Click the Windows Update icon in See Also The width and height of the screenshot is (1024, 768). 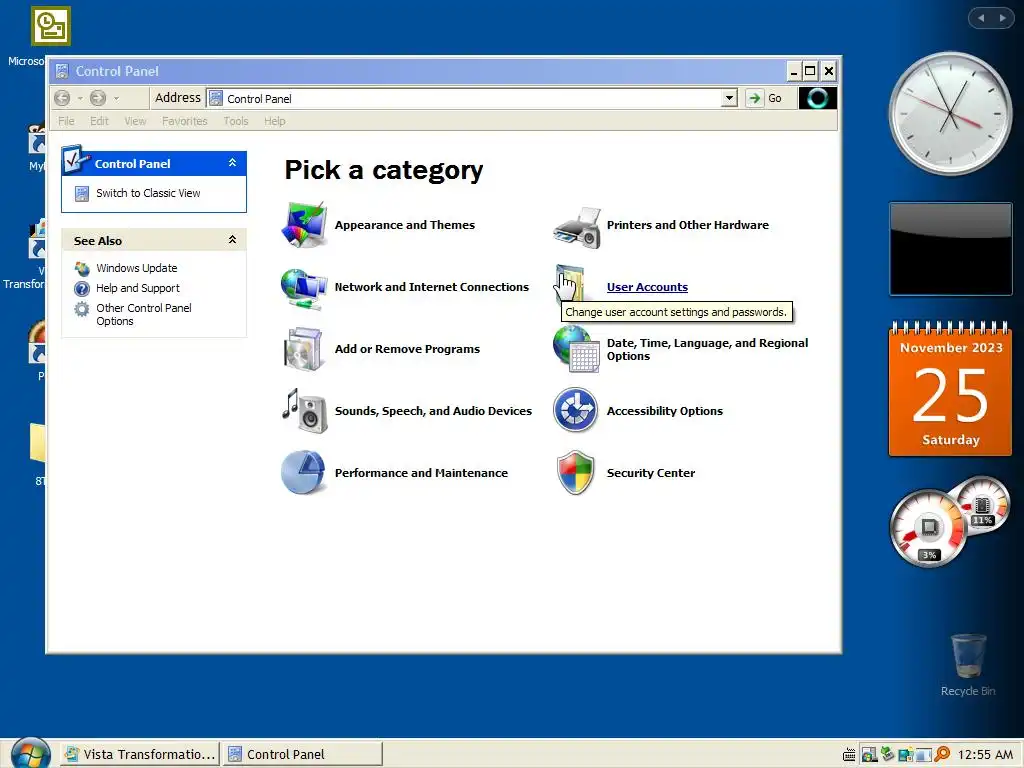pos(82,268)
